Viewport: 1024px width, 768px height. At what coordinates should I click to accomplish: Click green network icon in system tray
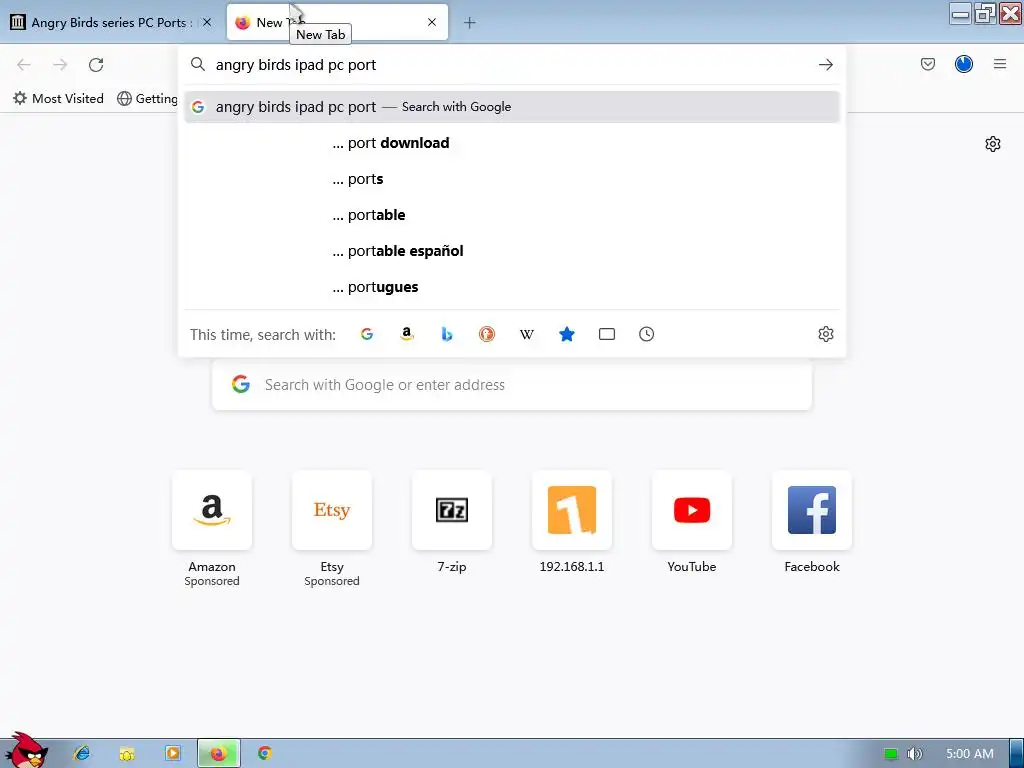[891, 754]
